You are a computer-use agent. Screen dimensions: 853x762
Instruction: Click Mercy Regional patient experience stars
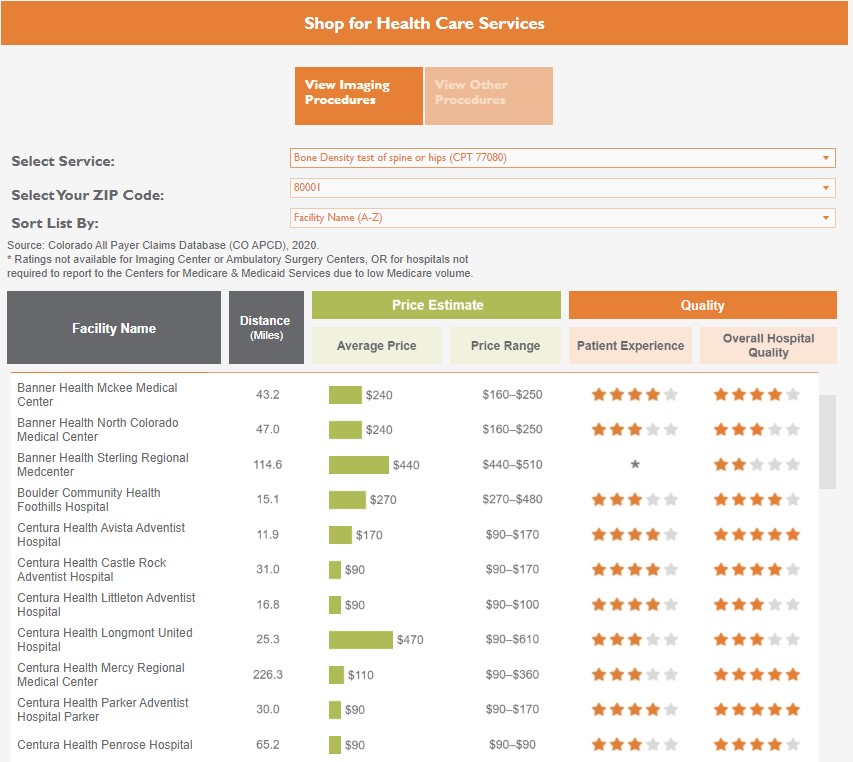(x=635, y=674)
